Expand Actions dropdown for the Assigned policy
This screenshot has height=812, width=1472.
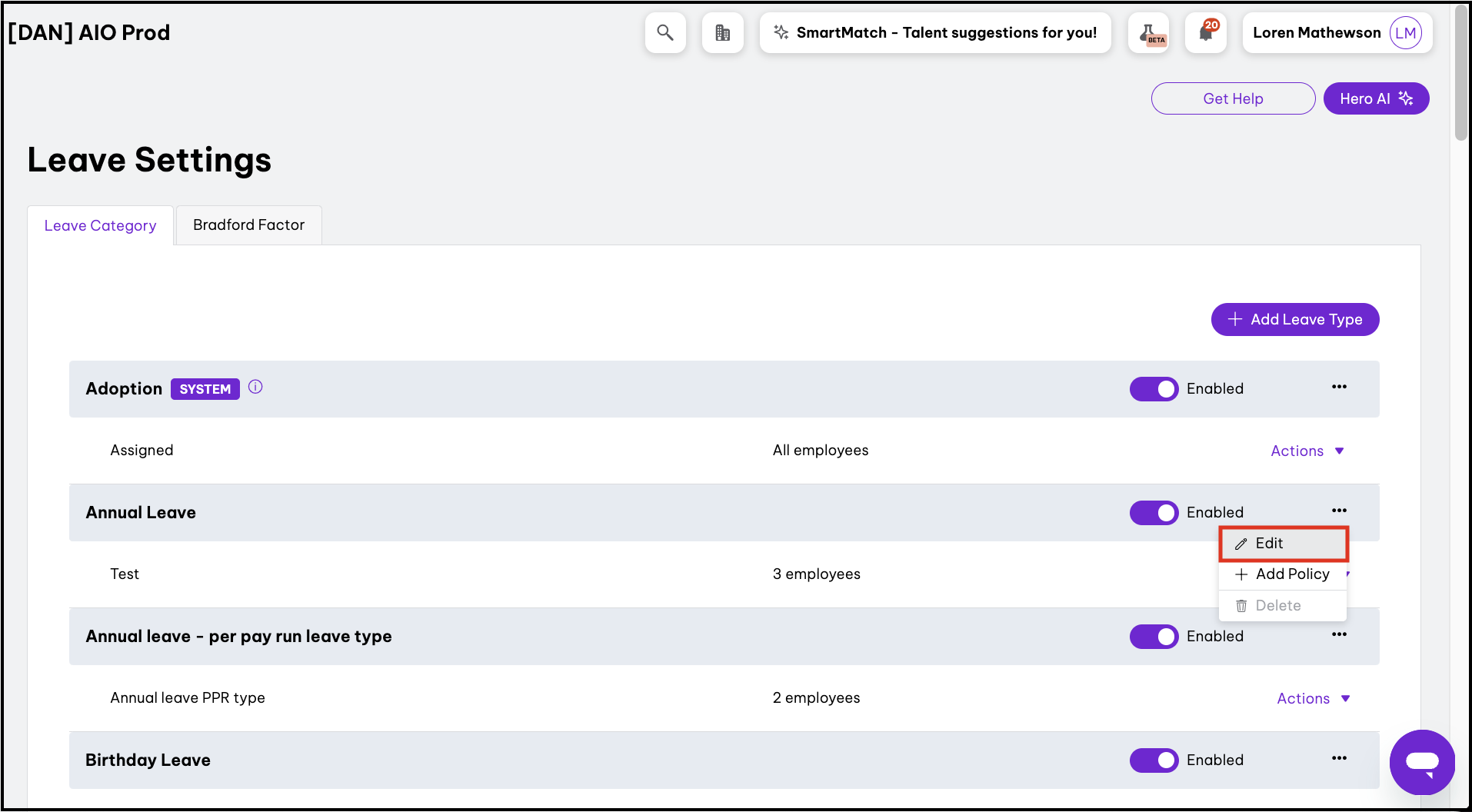point(1307,451)
